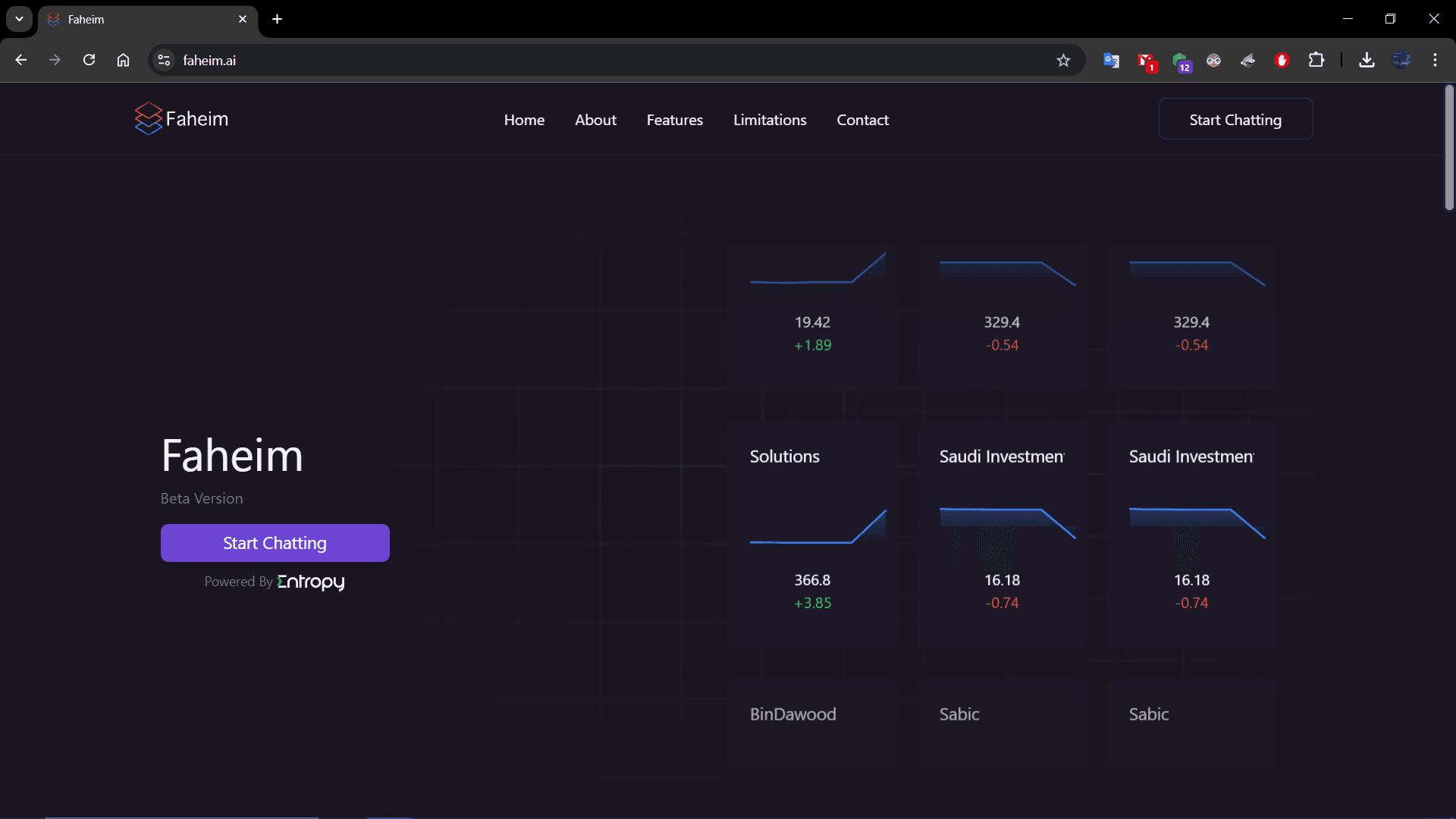Open the Extensions puzzle-piece menu
The height and width of the screenshot is (819, 1456).
pos(1316,60)
